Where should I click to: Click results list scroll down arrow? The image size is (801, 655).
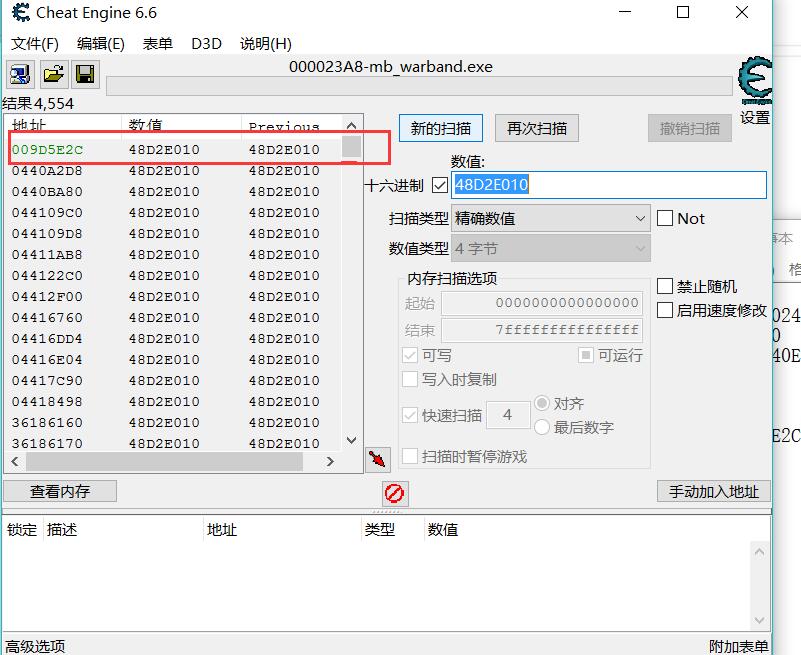[x=351, y=440]
